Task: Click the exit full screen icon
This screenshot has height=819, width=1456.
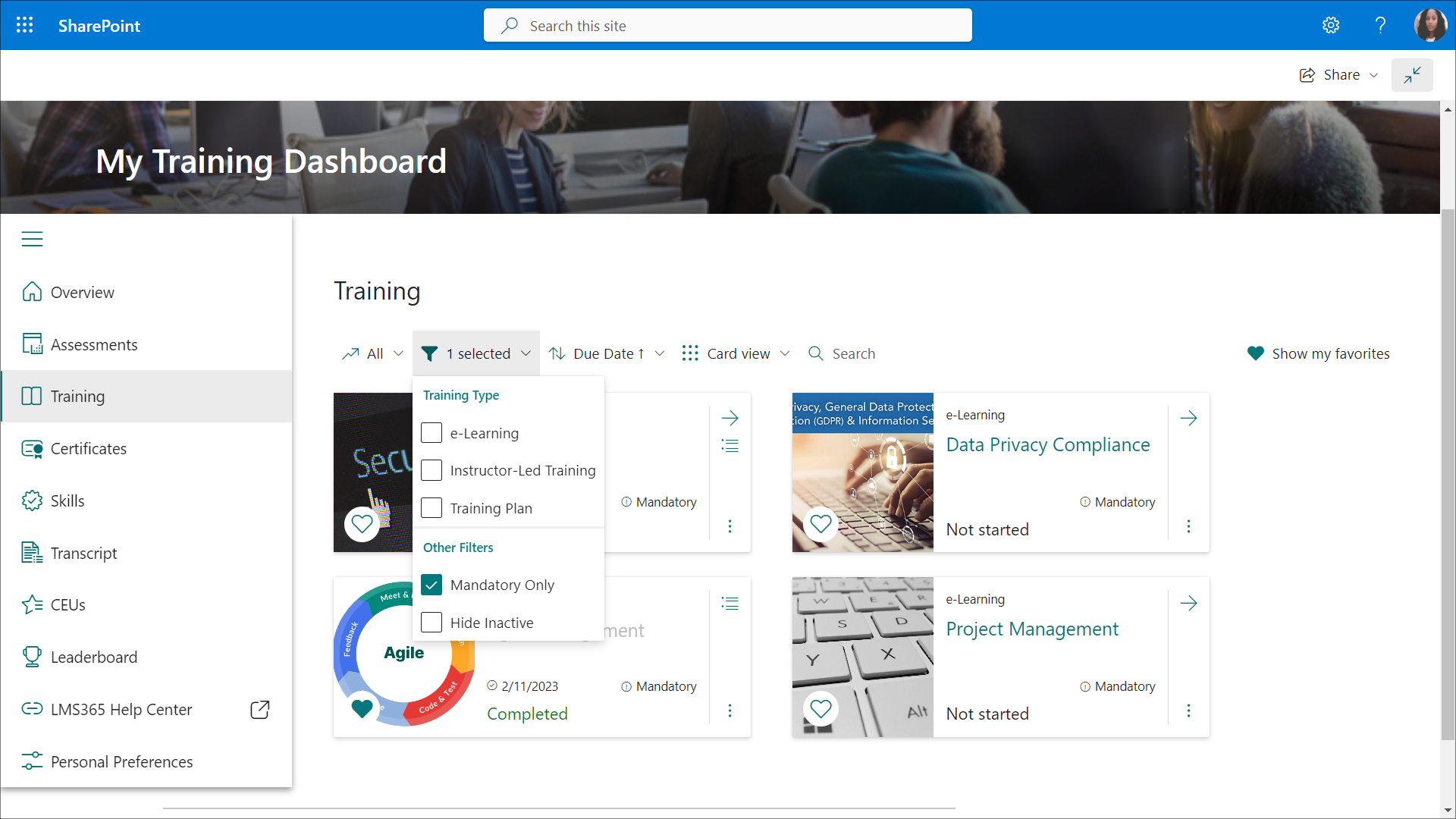Action: [1411, 75]
